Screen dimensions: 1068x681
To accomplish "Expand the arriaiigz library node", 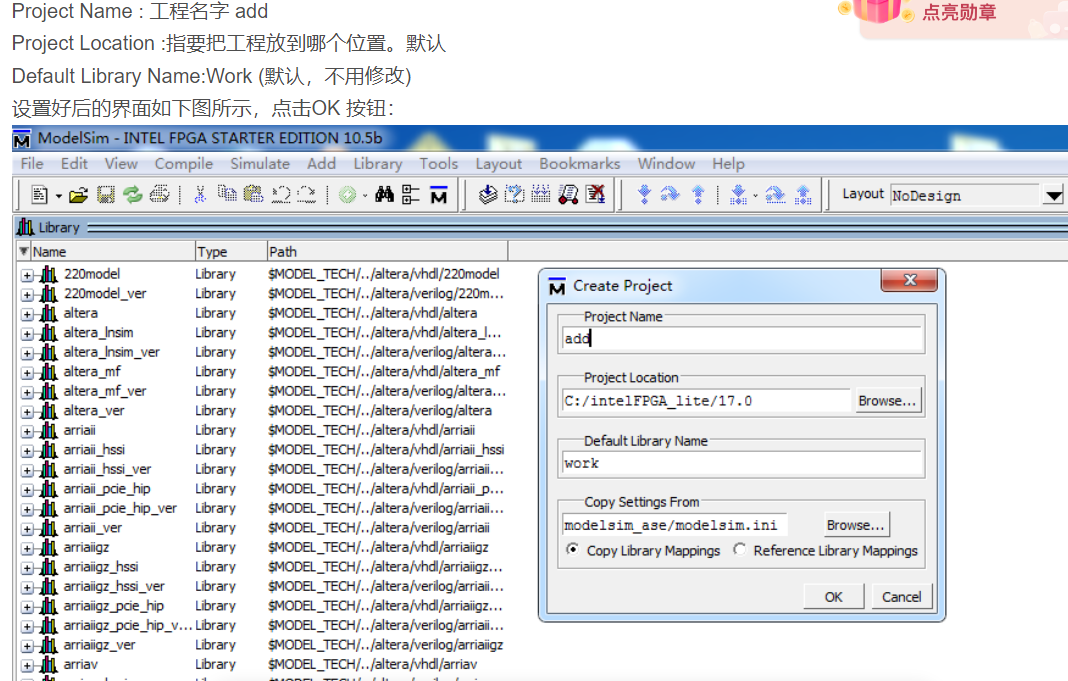I will tap(27, 548).
